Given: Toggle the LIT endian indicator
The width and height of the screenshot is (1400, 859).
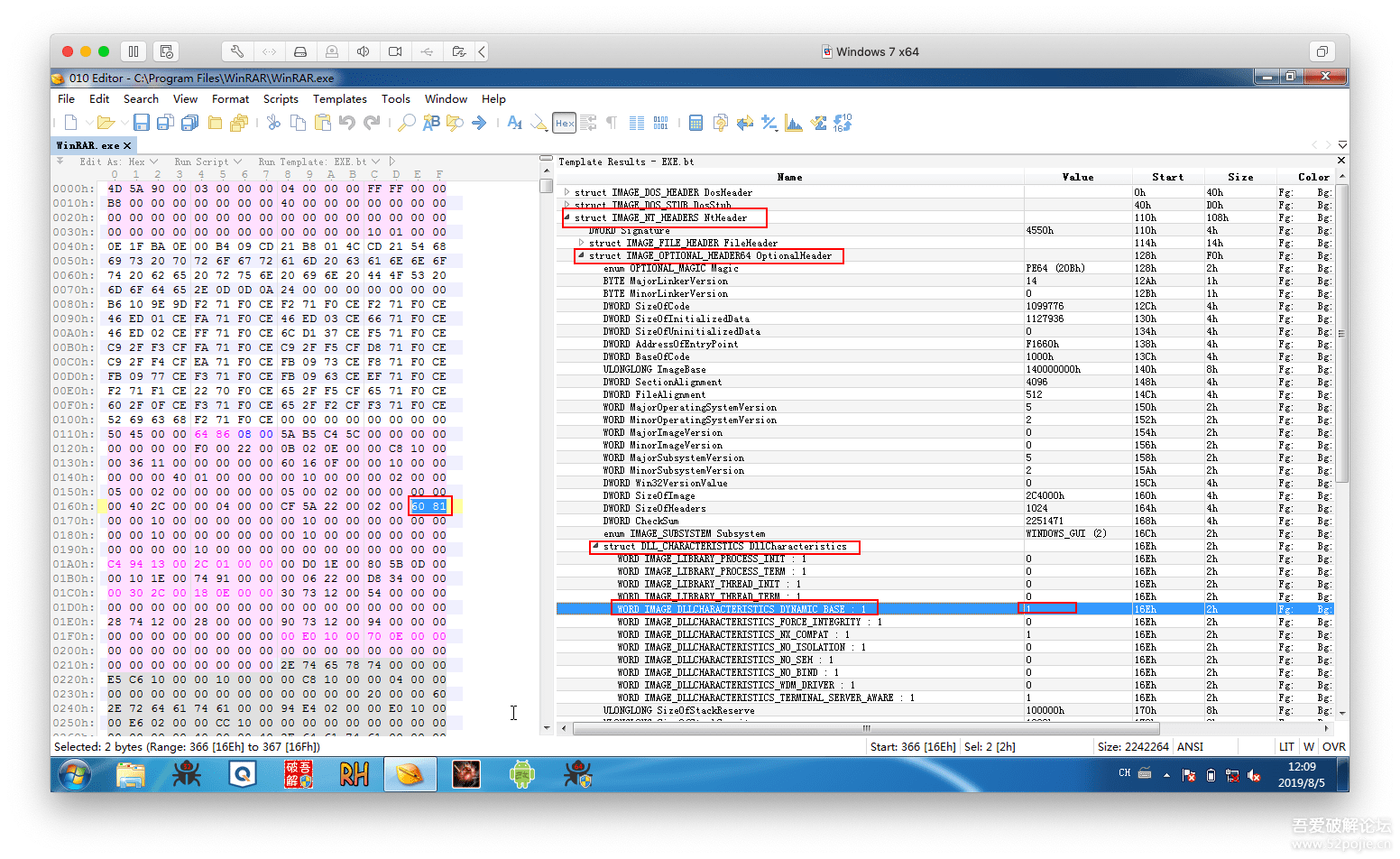Looking at the screenshot, I should [1286, 746].
